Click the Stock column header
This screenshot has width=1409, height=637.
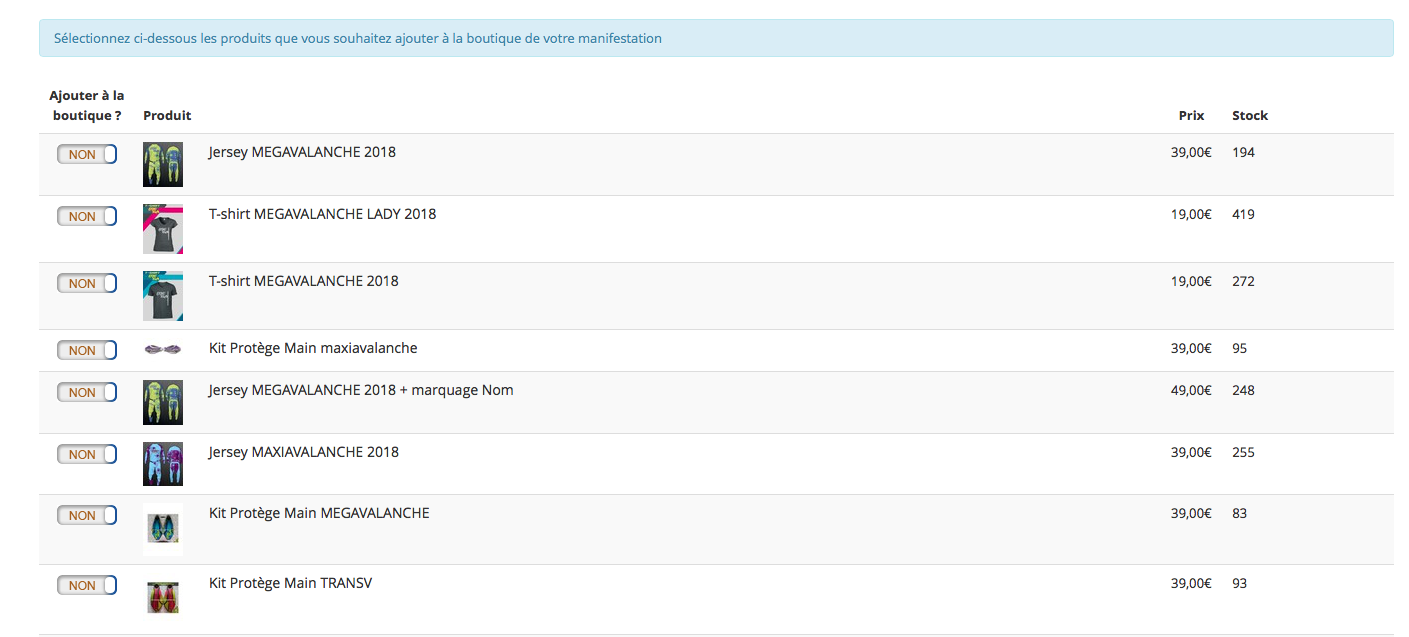(1250, 115)
